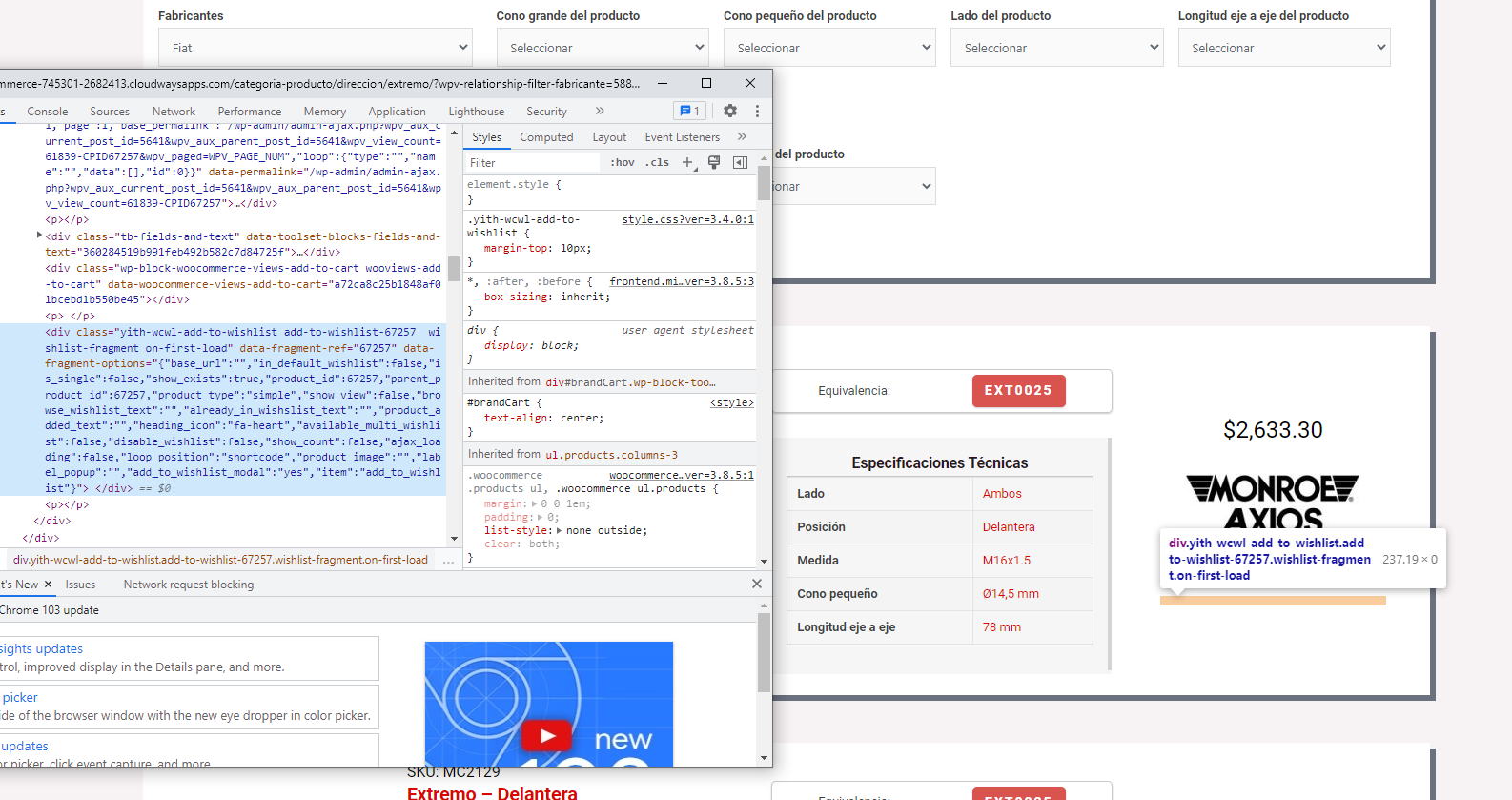Open Lado del producto dropdown
This screenshot has height=800, width=1512.
[1056, 48]
